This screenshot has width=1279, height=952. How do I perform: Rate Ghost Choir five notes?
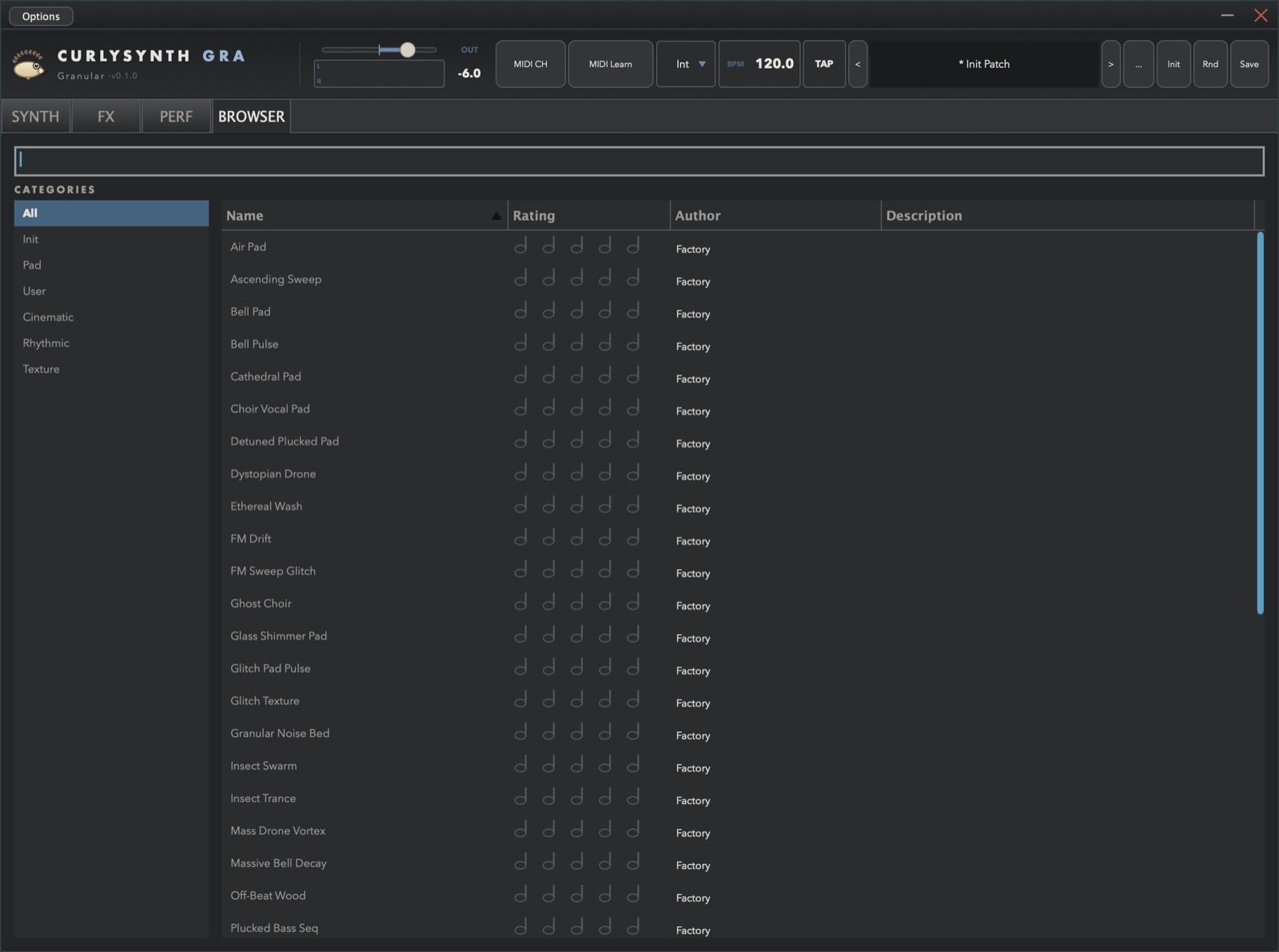coord(633,603)
